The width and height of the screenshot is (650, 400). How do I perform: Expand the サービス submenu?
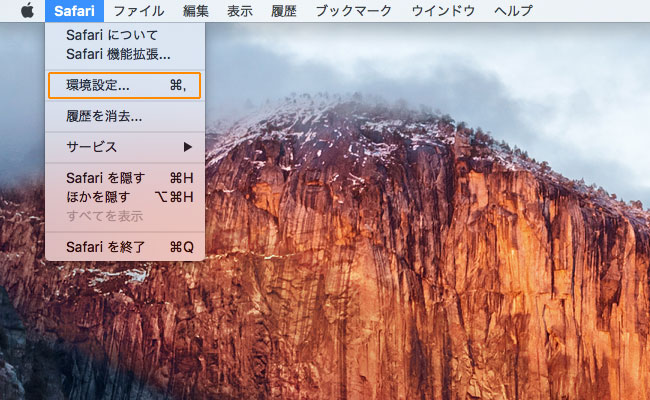point(125,147)
